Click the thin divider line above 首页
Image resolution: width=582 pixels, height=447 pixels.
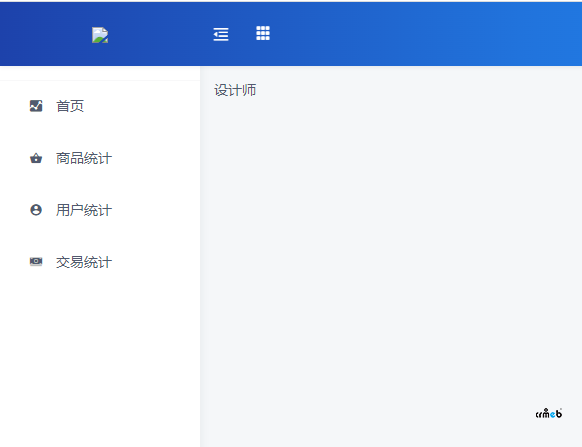point(100,80)
